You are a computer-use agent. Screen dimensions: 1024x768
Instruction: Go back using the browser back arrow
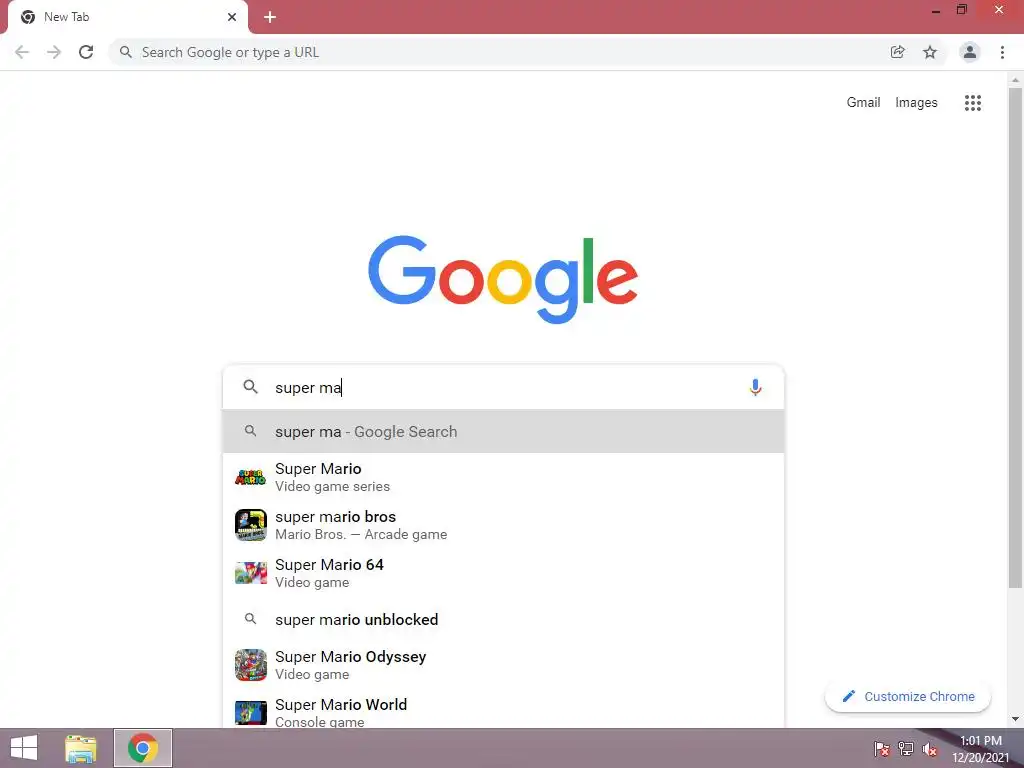point(22,52)
